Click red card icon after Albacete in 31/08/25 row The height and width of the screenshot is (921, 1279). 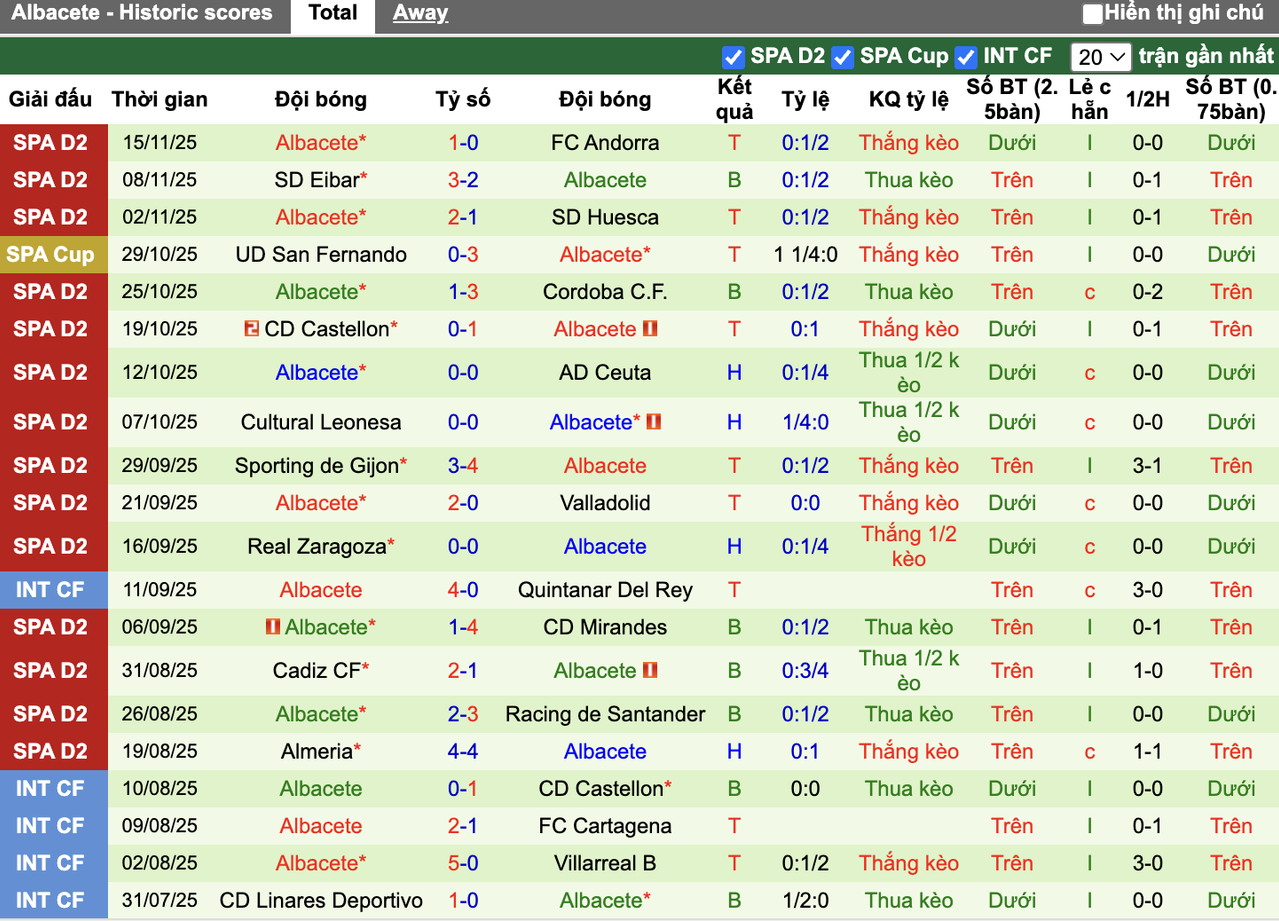click(x=650, y=670)
